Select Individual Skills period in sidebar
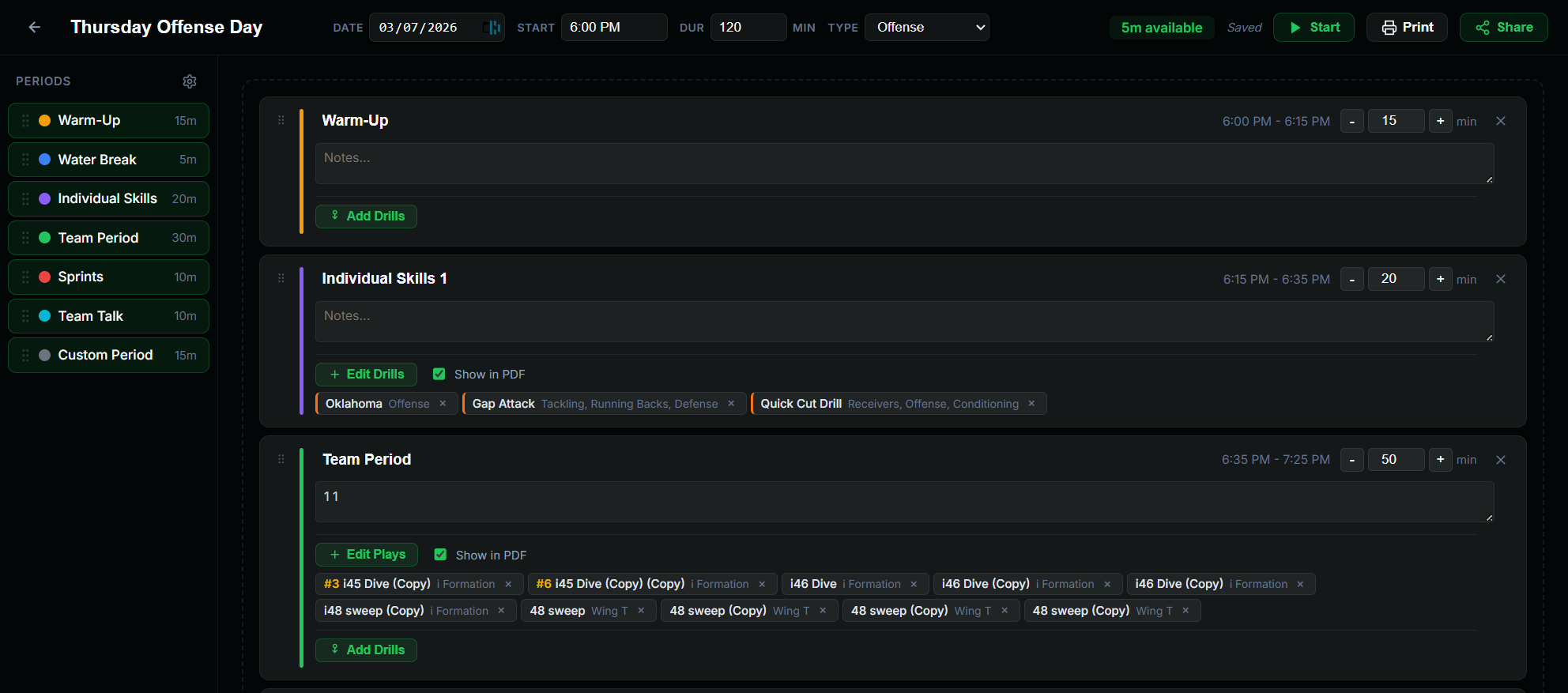The image size is (1568, 693). pos(108,198)
